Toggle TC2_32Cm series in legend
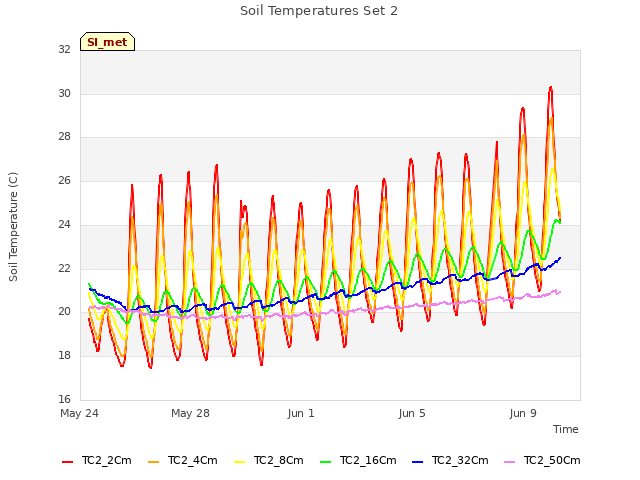This screenshot has width=640, height=480. pyautogui.click(x=450, y=460)
